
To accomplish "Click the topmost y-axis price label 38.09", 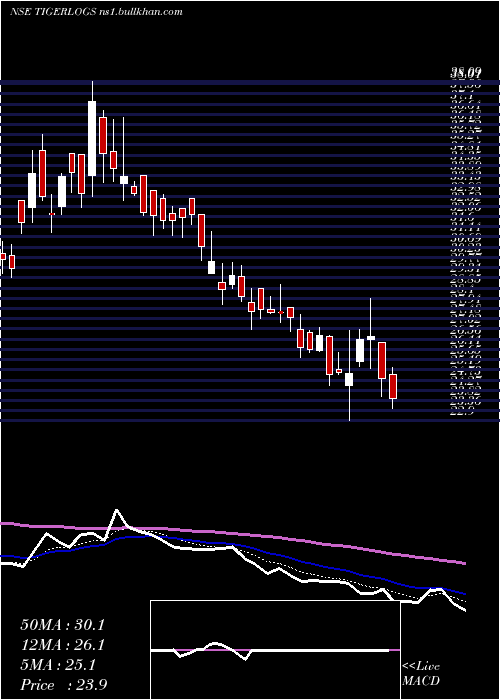I will tap(465, 72).
